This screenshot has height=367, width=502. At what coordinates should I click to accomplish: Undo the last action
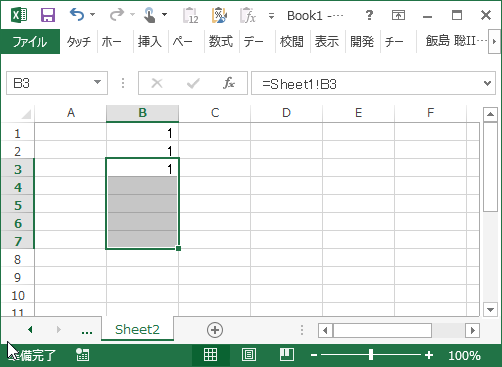tap(77, 15)
